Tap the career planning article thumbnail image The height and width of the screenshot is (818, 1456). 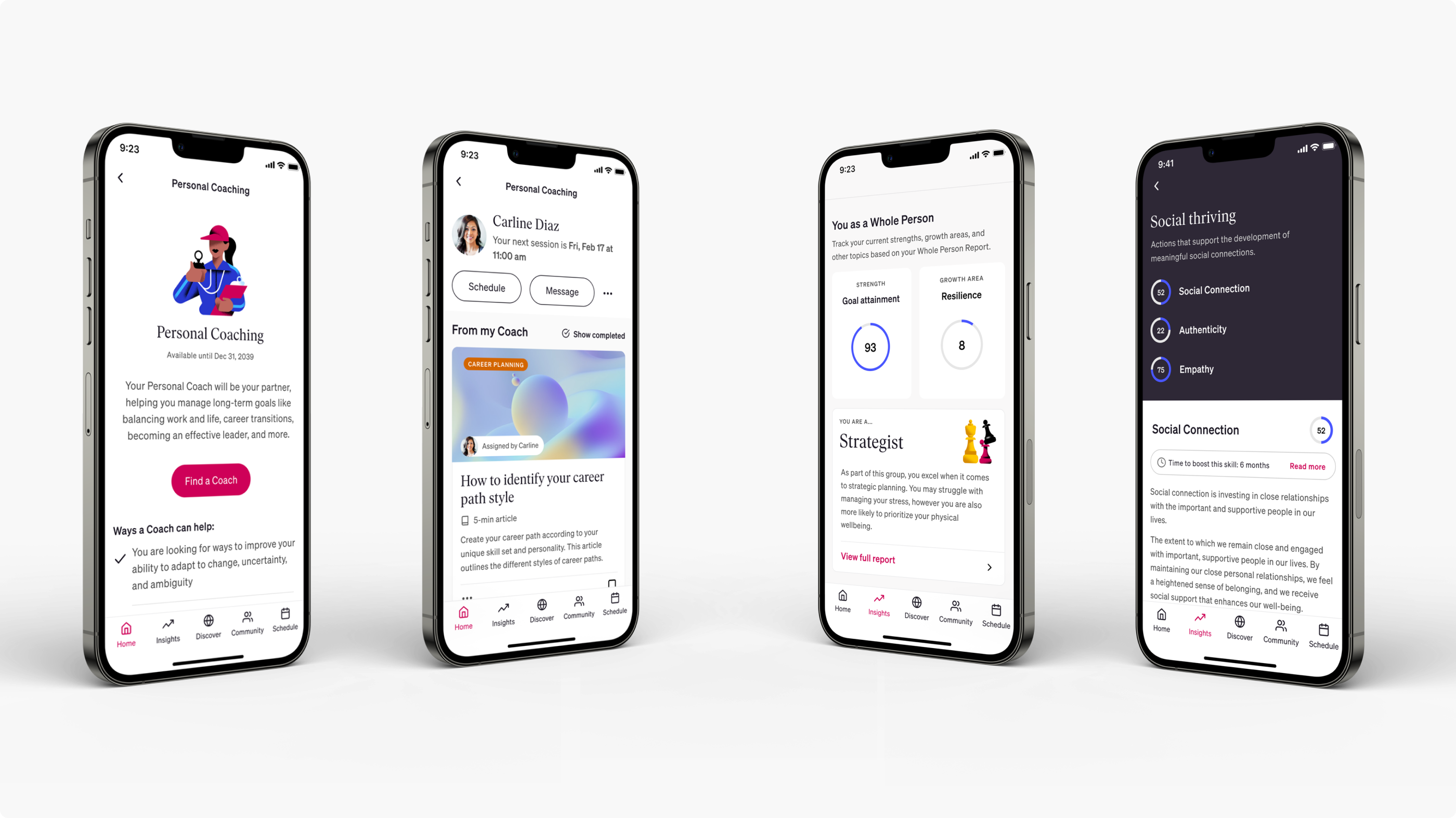click(540, 405)
